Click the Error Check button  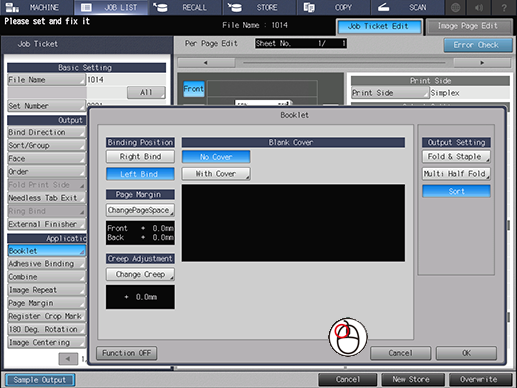click(x=478, y=45)
